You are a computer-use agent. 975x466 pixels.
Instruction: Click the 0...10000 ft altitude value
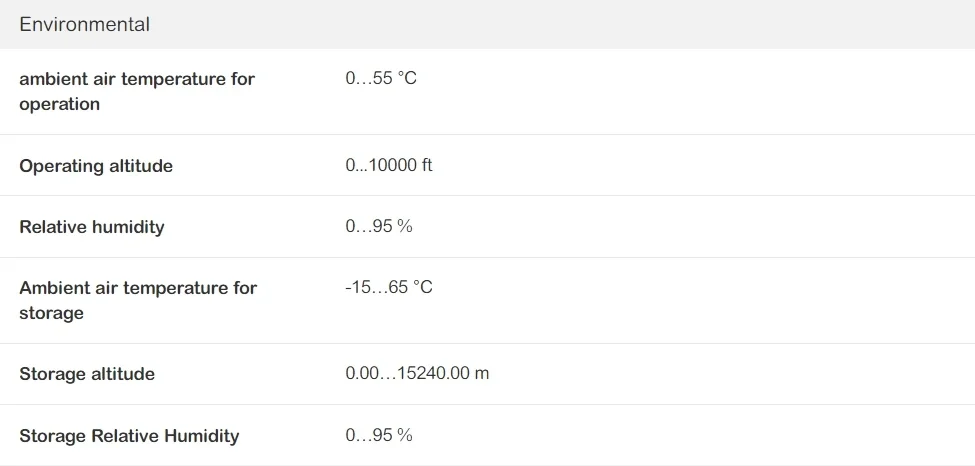[x=389, y=165]
